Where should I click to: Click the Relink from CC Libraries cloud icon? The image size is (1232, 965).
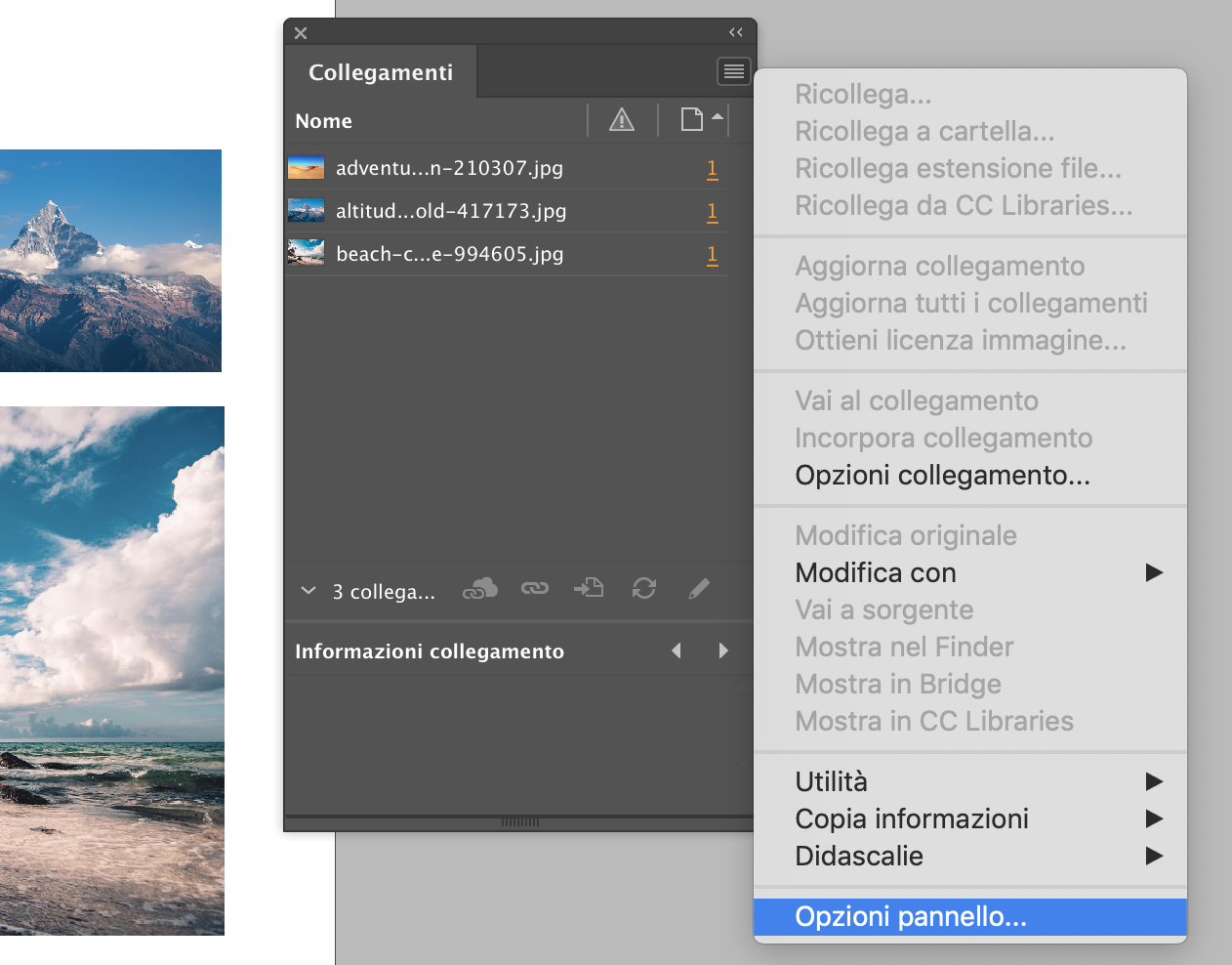click(480, 588)
